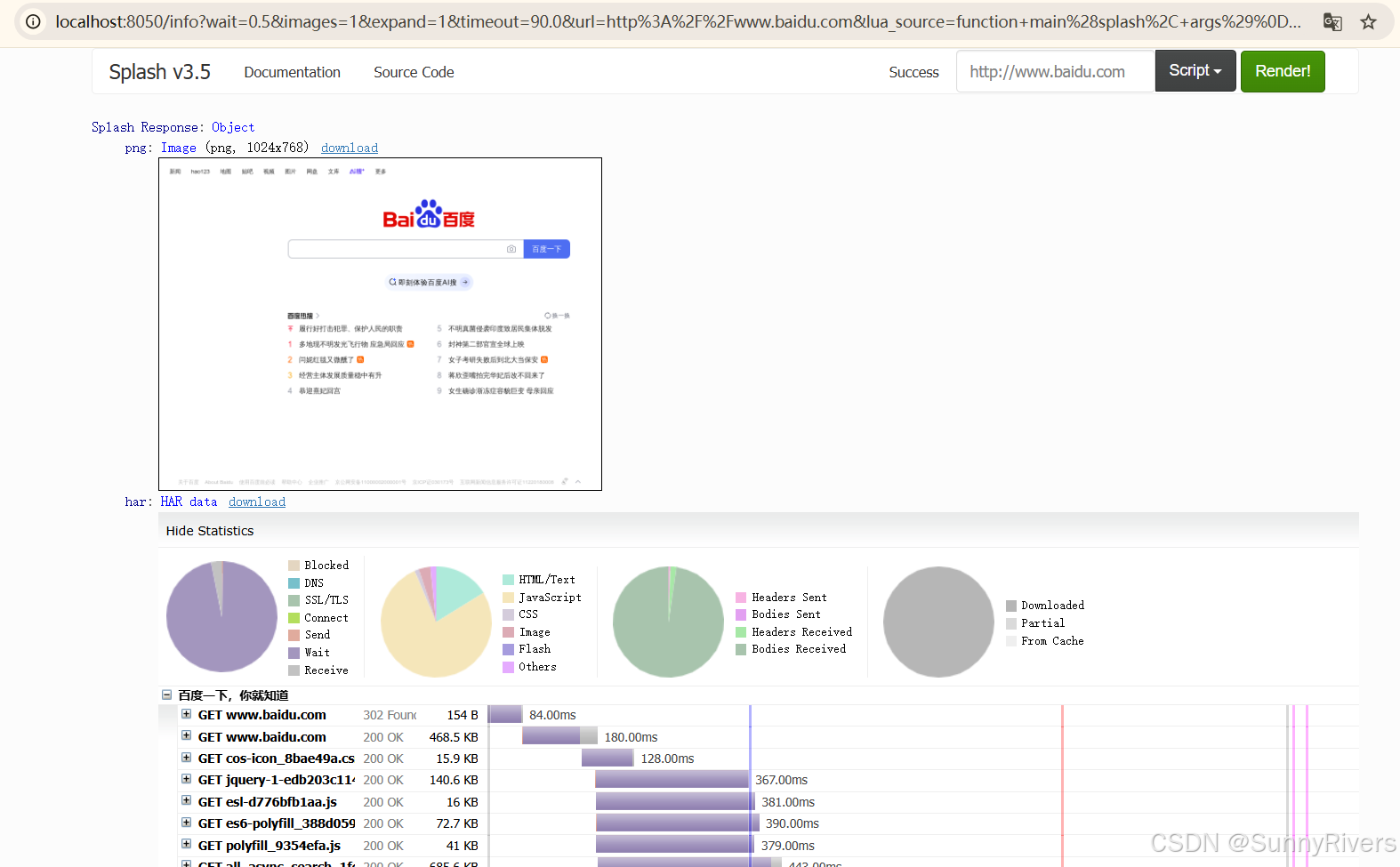Click the site info icon in address bar
Screen dimensions: 1400x867
tap(33, 21)
